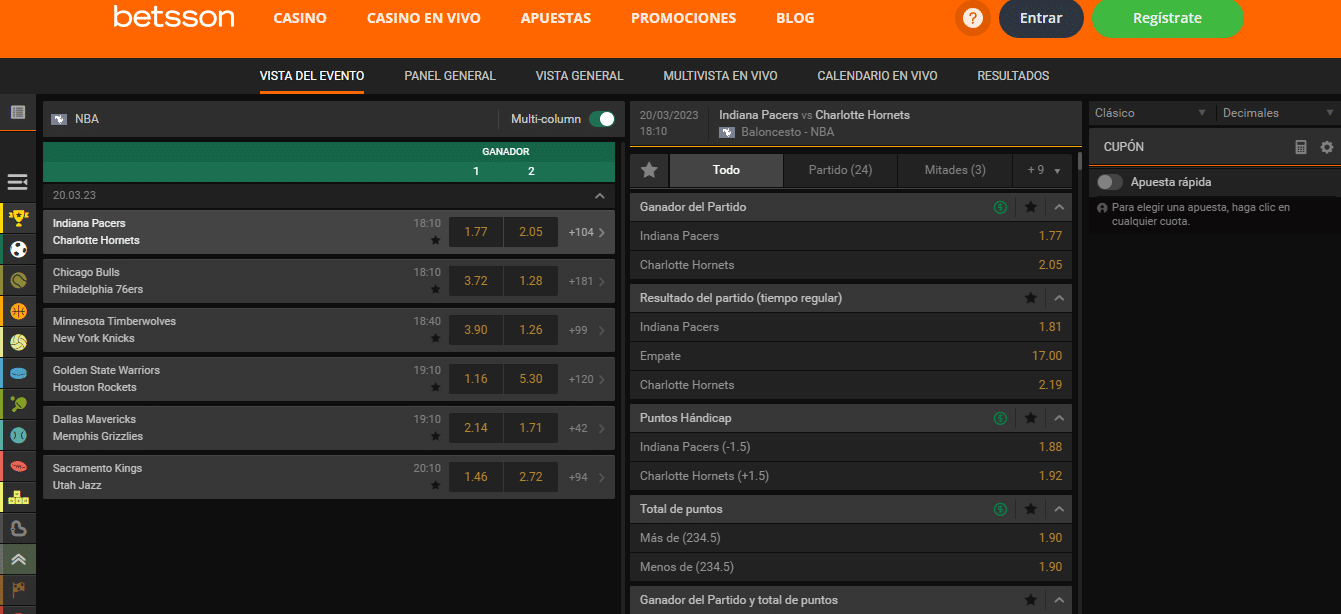Click the star icon left of Todo tab
Screen dimensions: 1341x614
pos(649,170)
